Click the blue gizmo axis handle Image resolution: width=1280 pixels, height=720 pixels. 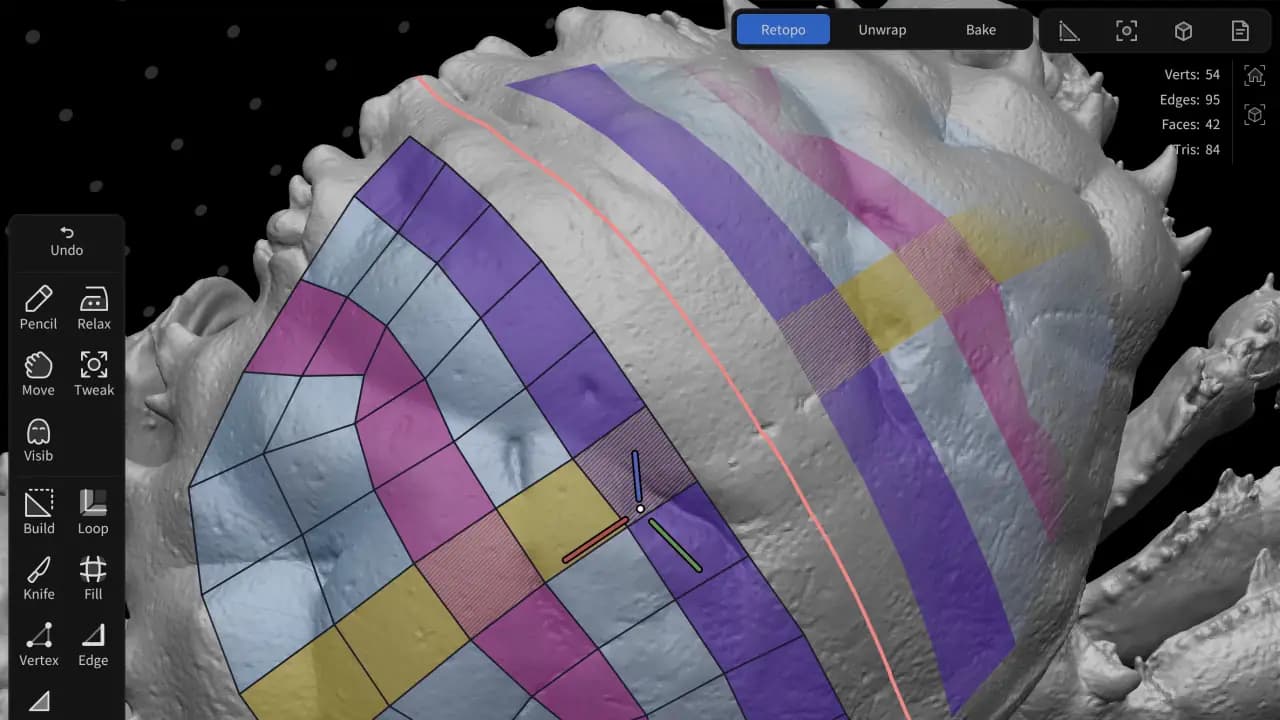tap(636, 476)
